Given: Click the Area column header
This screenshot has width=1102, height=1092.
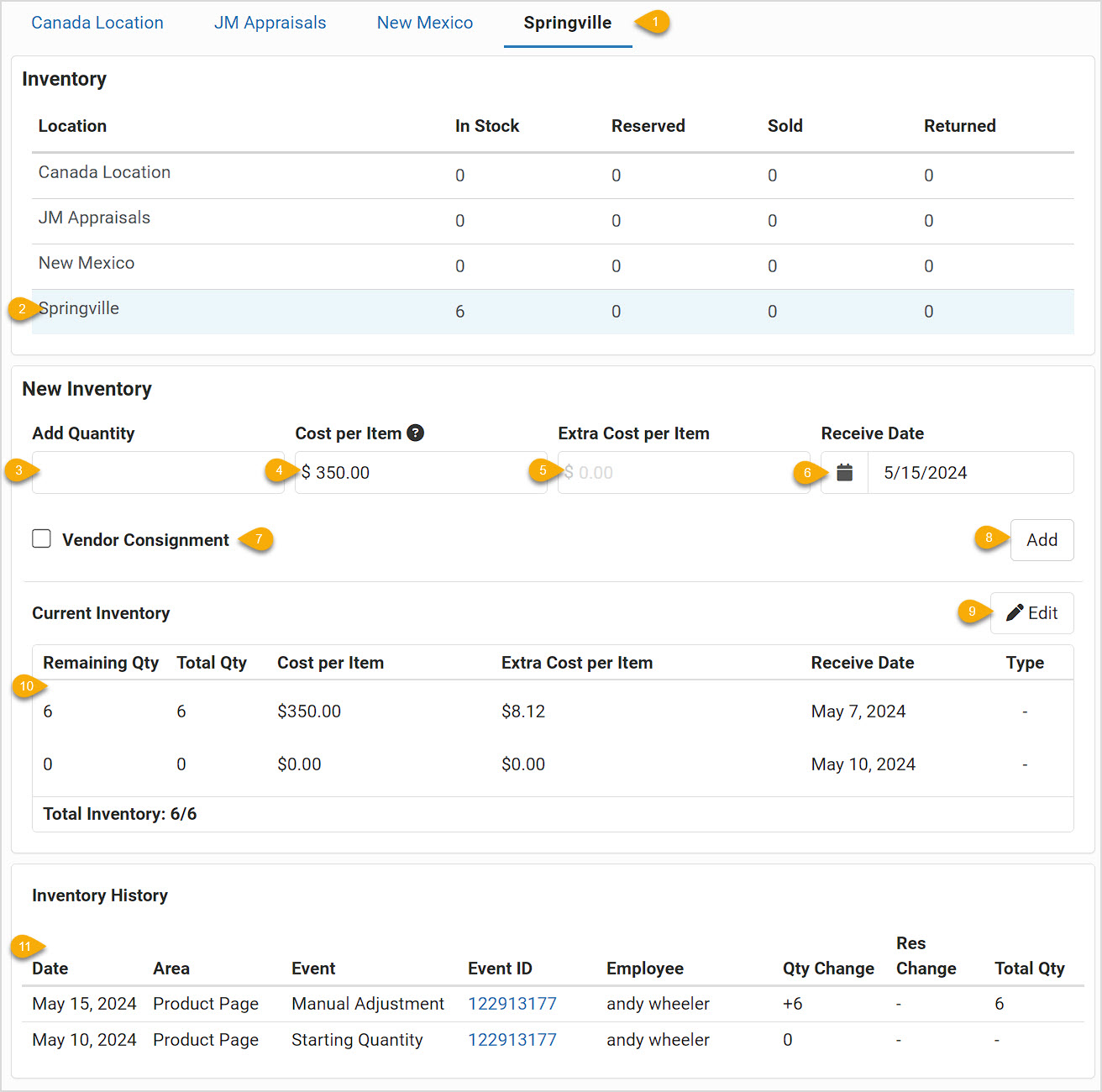Looking at the screenshot, I should (171, 969).
